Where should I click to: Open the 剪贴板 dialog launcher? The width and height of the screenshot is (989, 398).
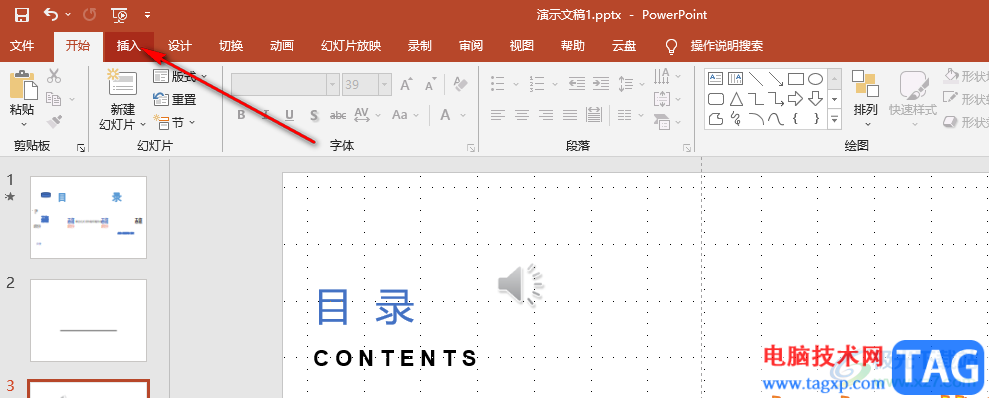point(81,148)
